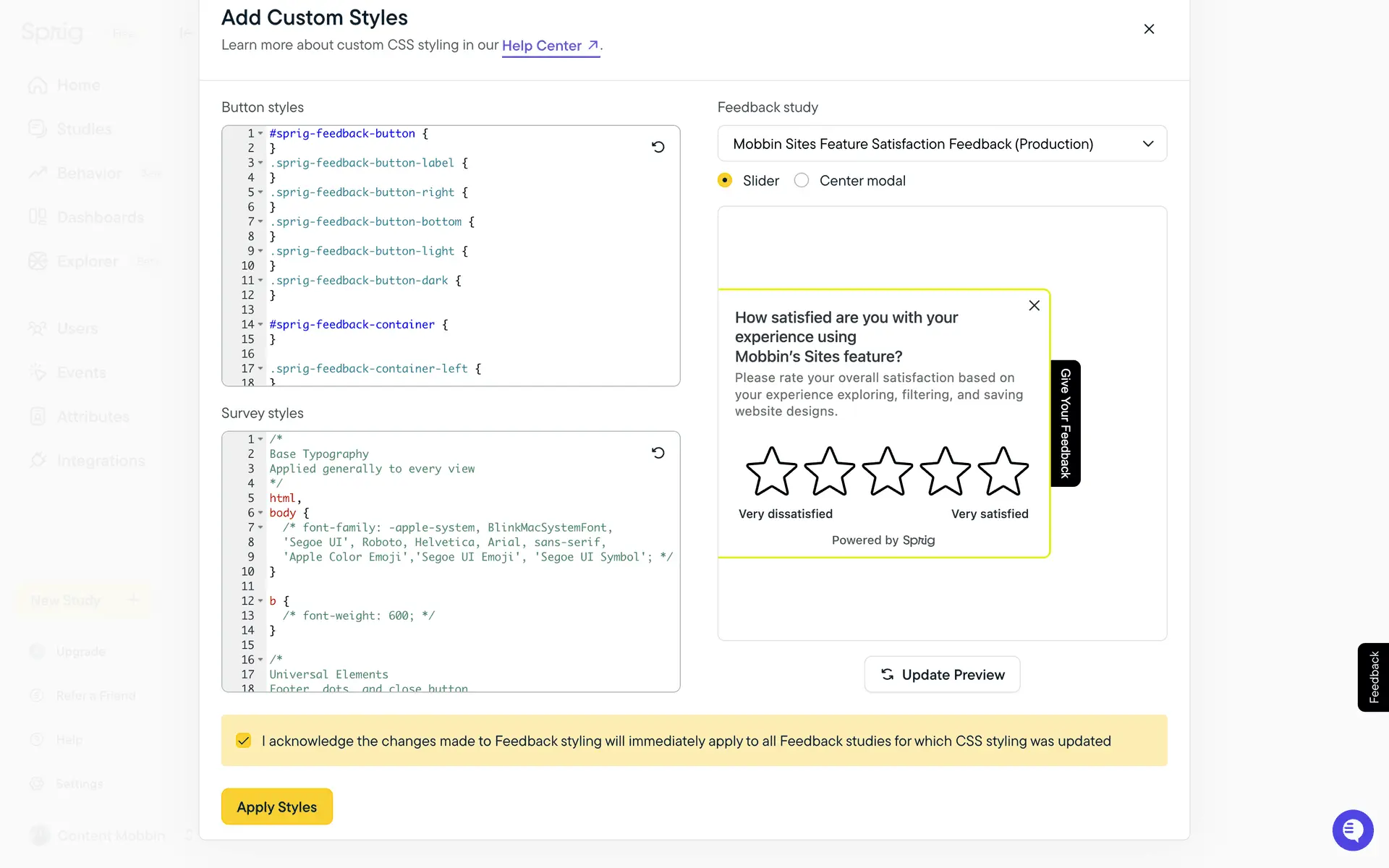
Task: Reset the Survey styles code editor
Action: point(658,453)
